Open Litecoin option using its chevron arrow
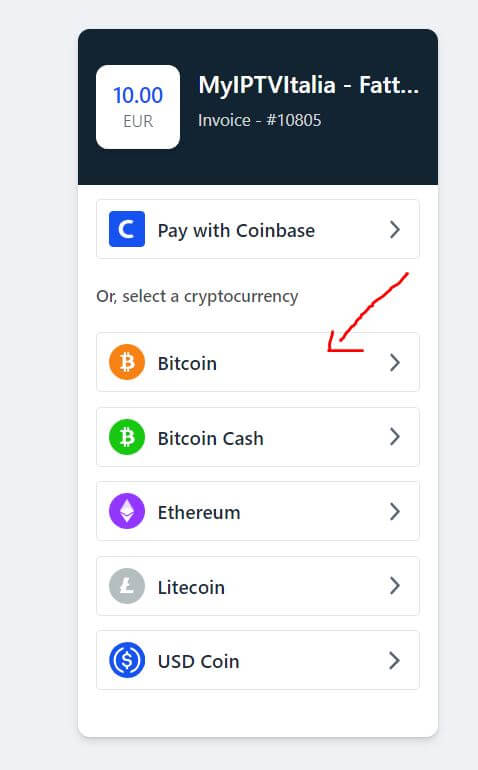The image size is (478, 770). (394, 586)
